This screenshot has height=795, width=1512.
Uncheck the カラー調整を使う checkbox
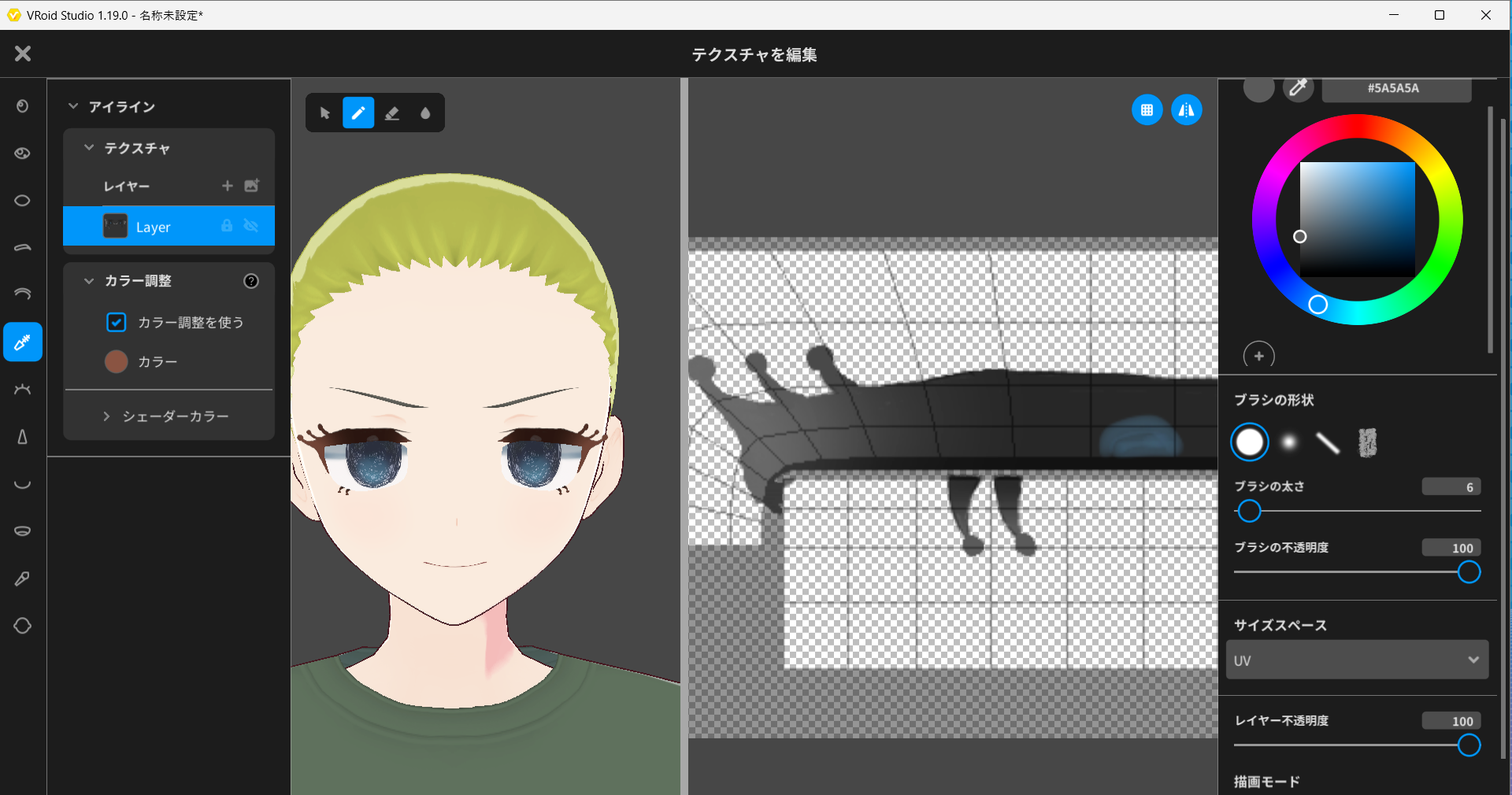click(x=117, y=322)
